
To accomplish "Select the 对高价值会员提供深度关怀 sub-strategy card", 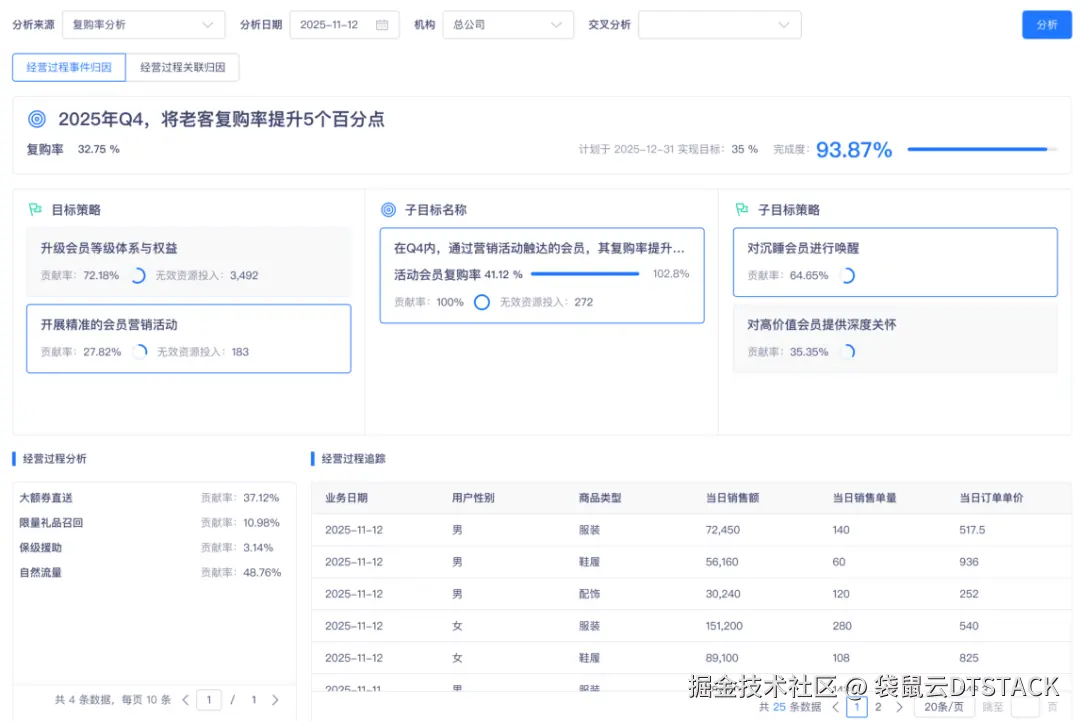I will pyautogui.click(x=895, y=339).
